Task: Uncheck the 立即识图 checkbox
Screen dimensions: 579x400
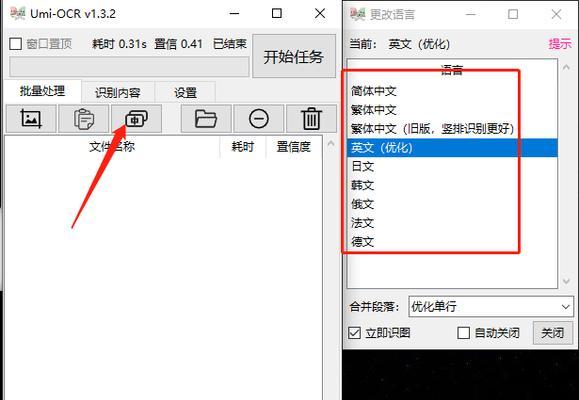Action: coord(354,333)
